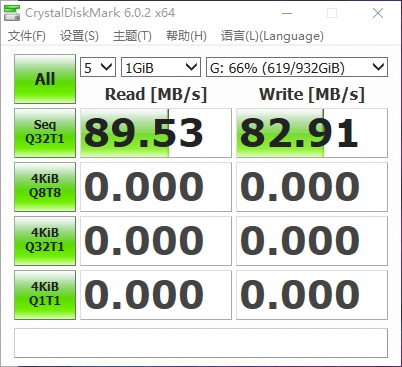Screen dimensions: 402x367
Task: Open the 帮助(H) menu
Action: [186, 36]
